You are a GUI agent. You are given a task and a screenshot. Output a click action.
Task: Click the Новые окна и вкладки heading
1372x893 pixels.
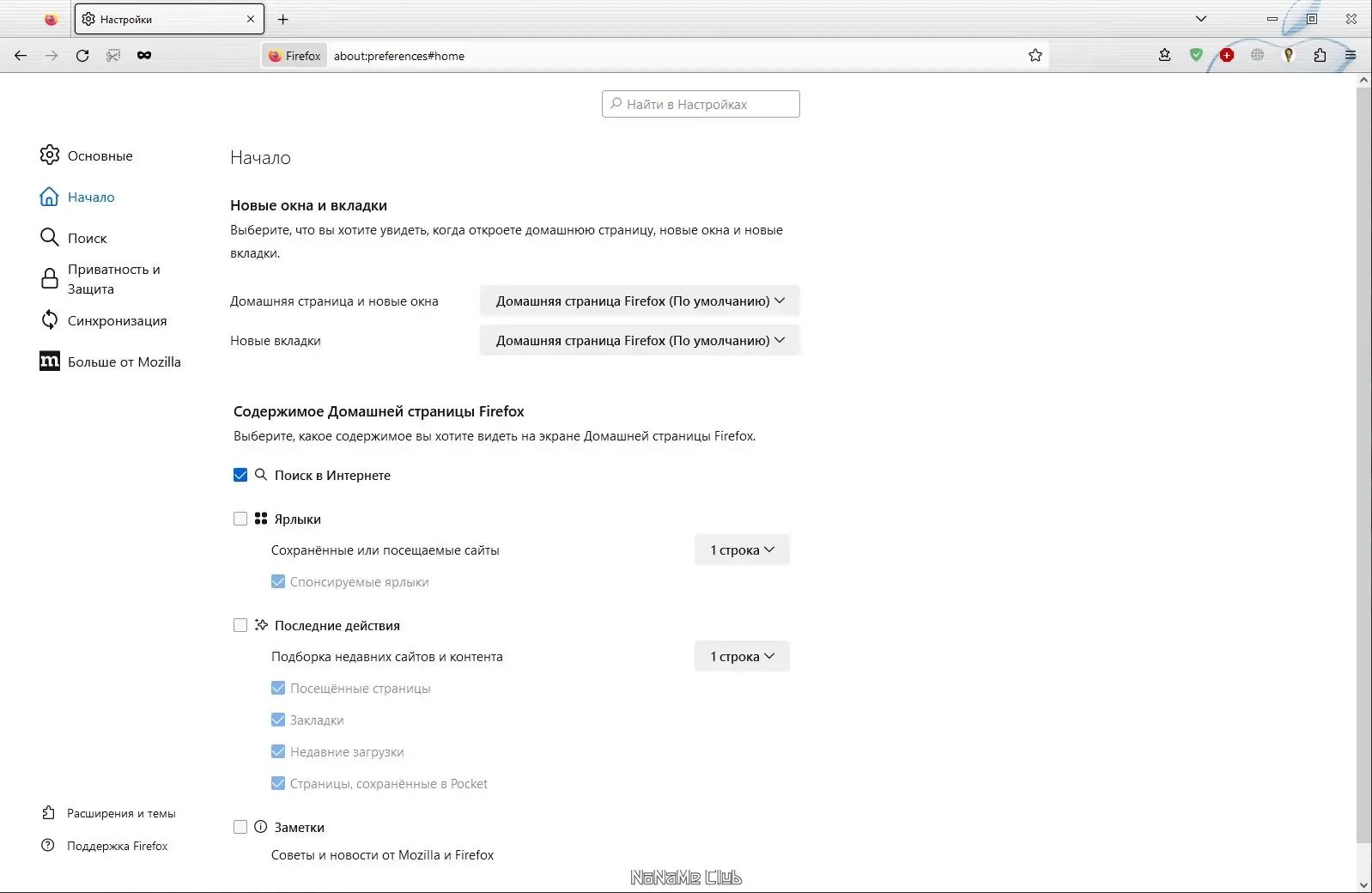[308, 205]
